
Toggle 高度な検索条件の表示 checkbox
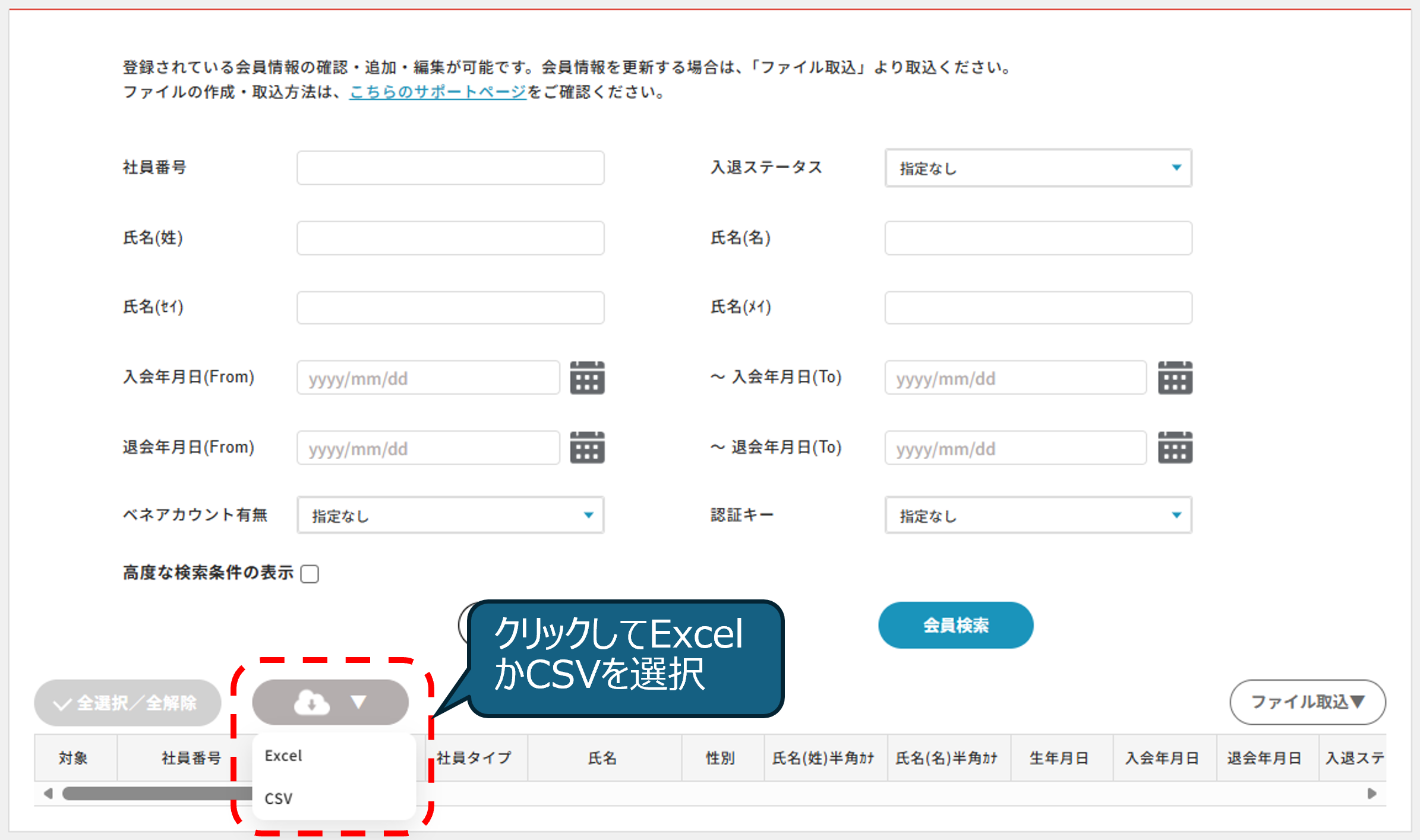tap(310, 574)
